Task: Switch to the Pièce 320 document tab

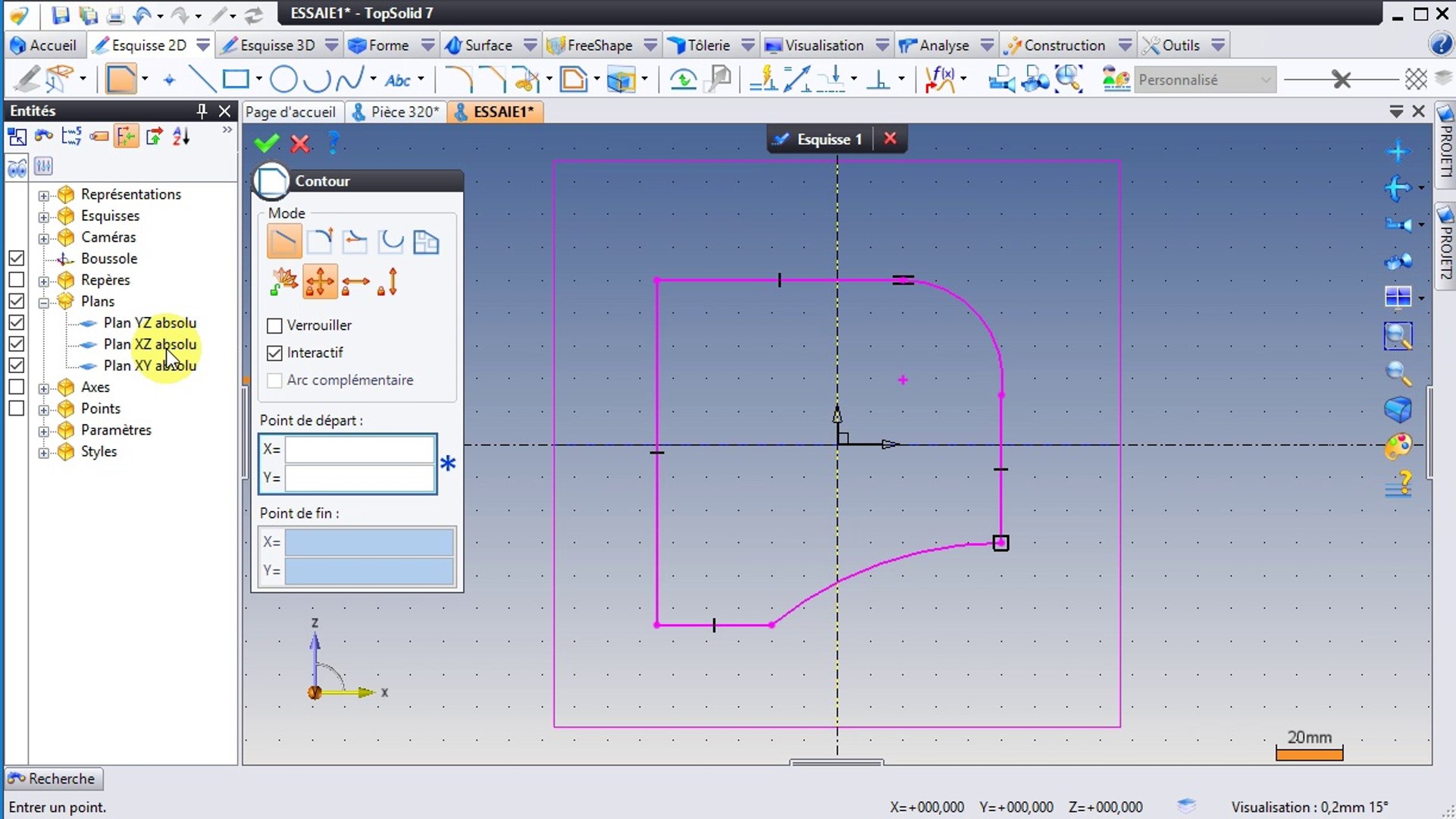Action: tap(403, 111)
